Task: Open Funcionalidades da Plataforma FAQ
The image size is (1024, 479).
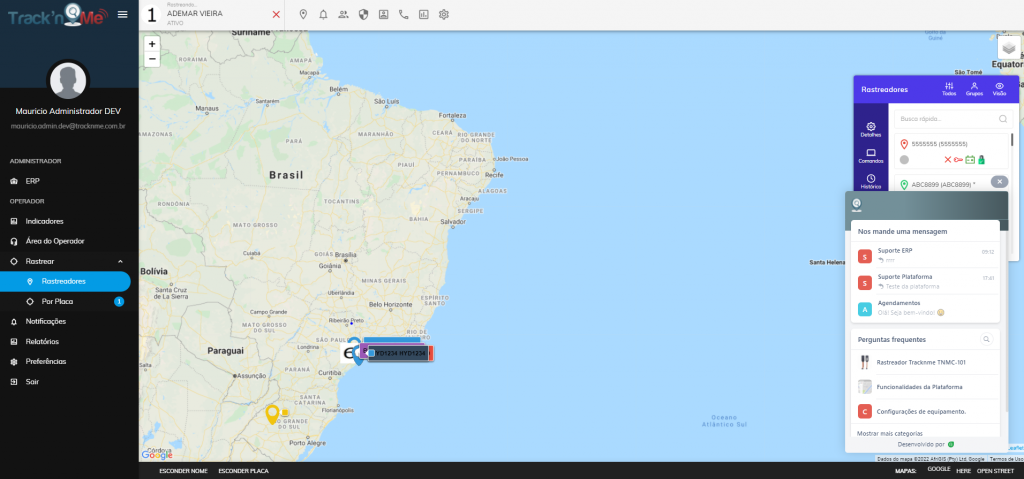Action: (x=925, y=387)
